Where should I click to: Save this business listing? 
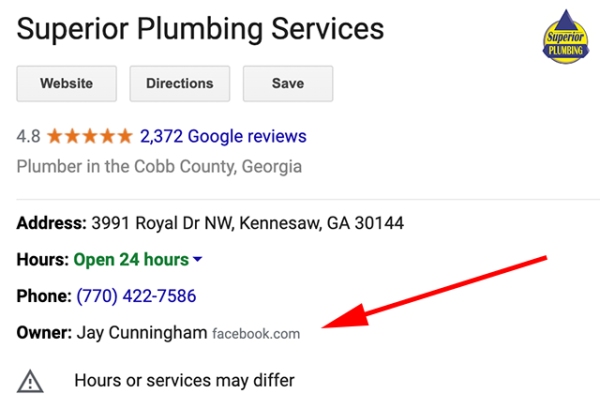click(288, 83)
